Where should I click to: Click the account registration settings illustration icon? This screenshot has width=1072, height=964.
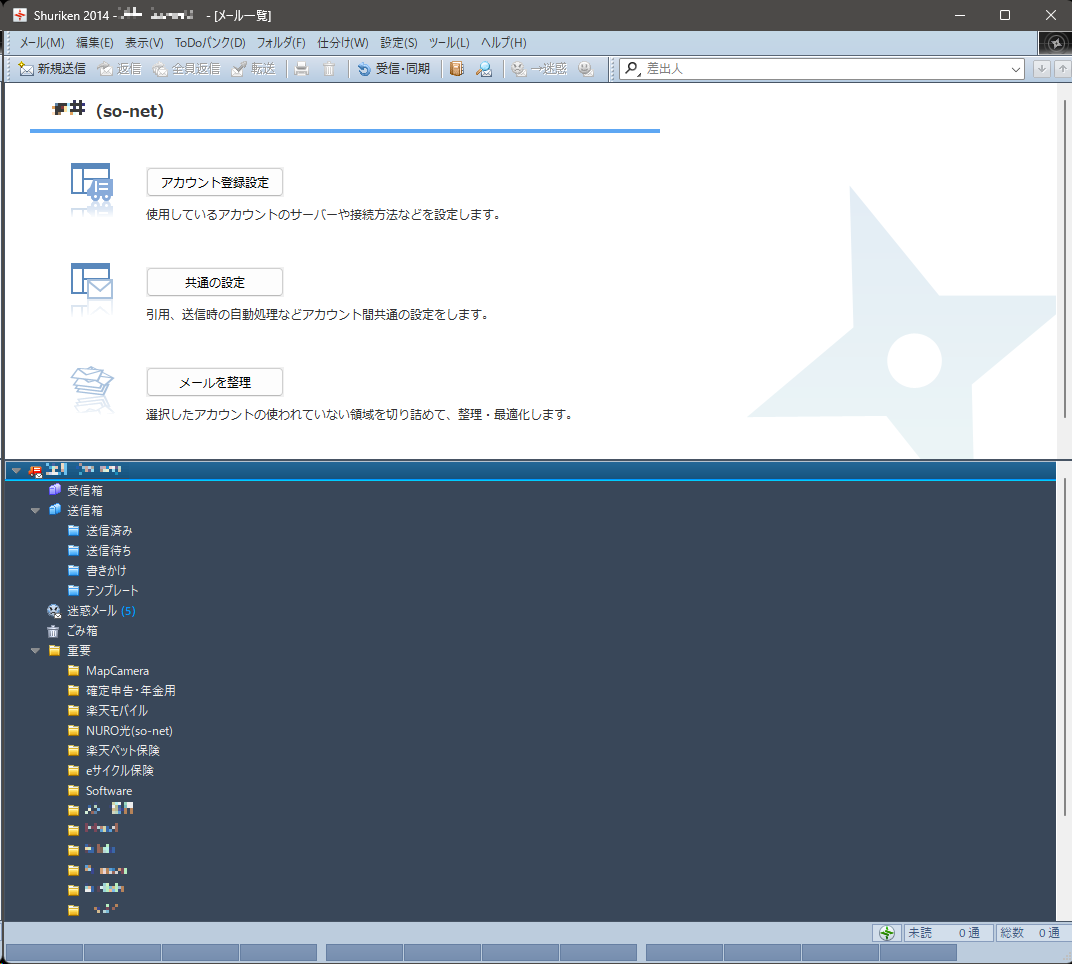point(92,182)
